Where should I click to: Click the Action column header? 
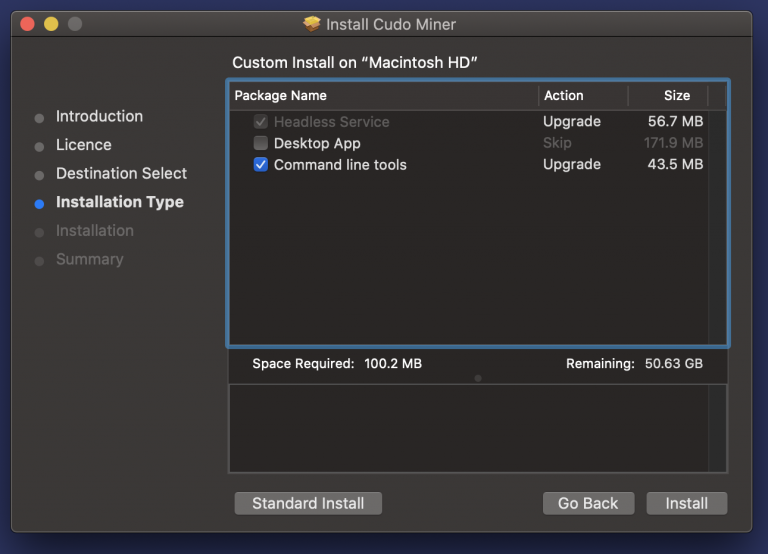click(563, 96)
